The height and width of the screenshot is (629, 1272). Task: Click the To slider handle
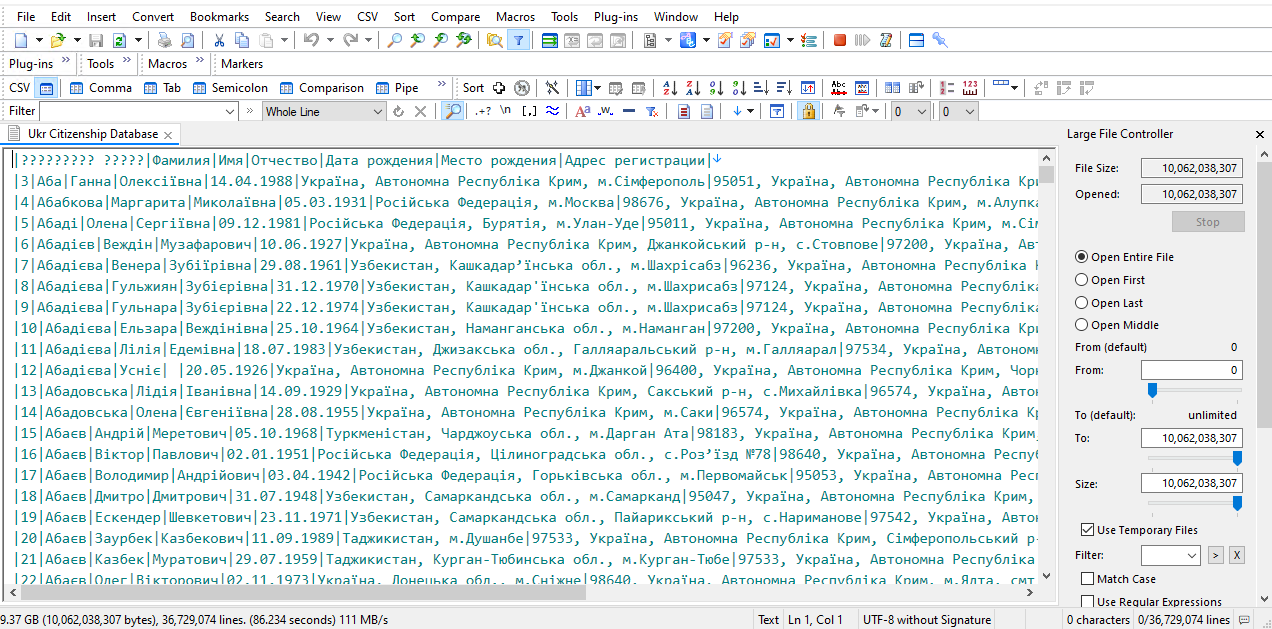point(1237,458)
